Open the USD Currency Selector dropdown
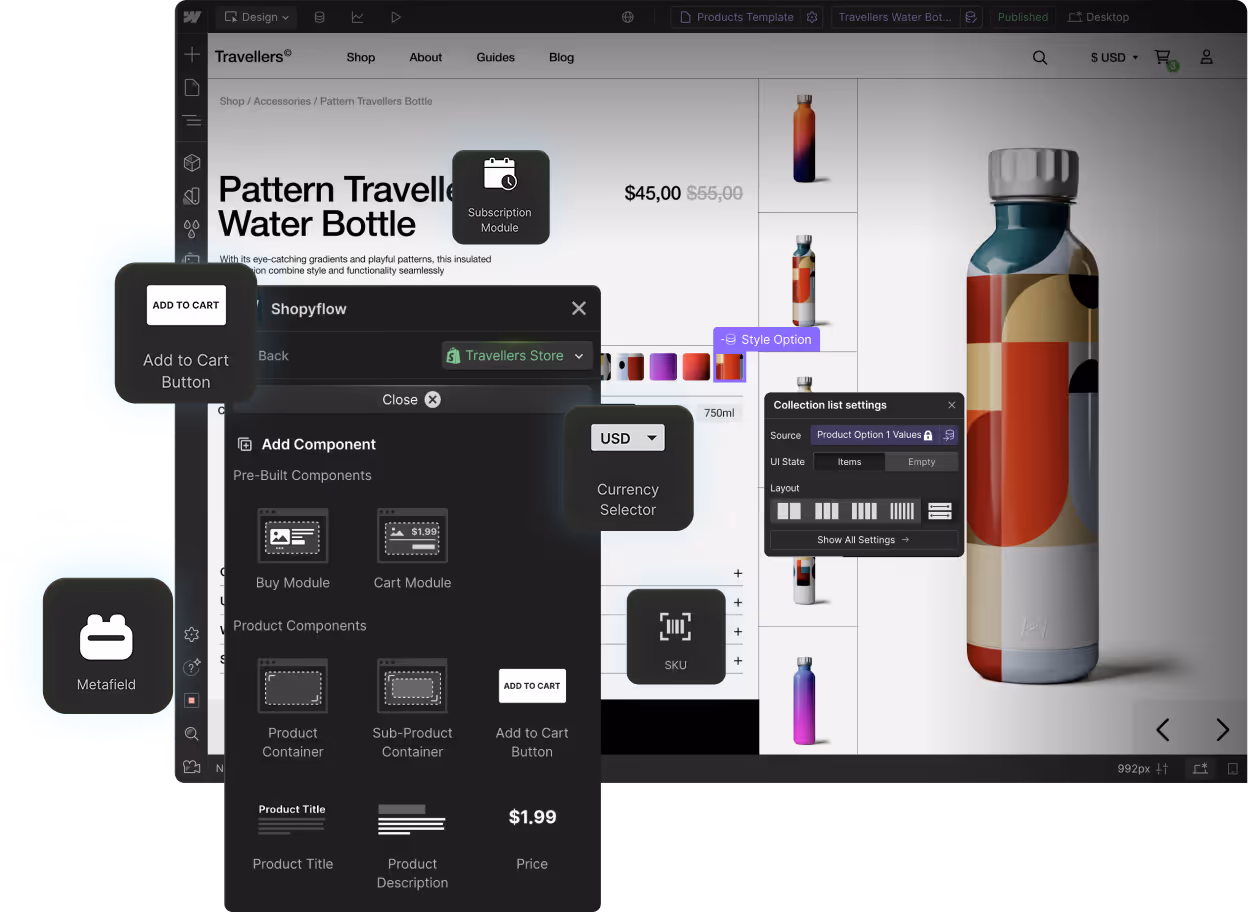Image resolution: width=1248 pixels, height=912 pixels. 628,438
